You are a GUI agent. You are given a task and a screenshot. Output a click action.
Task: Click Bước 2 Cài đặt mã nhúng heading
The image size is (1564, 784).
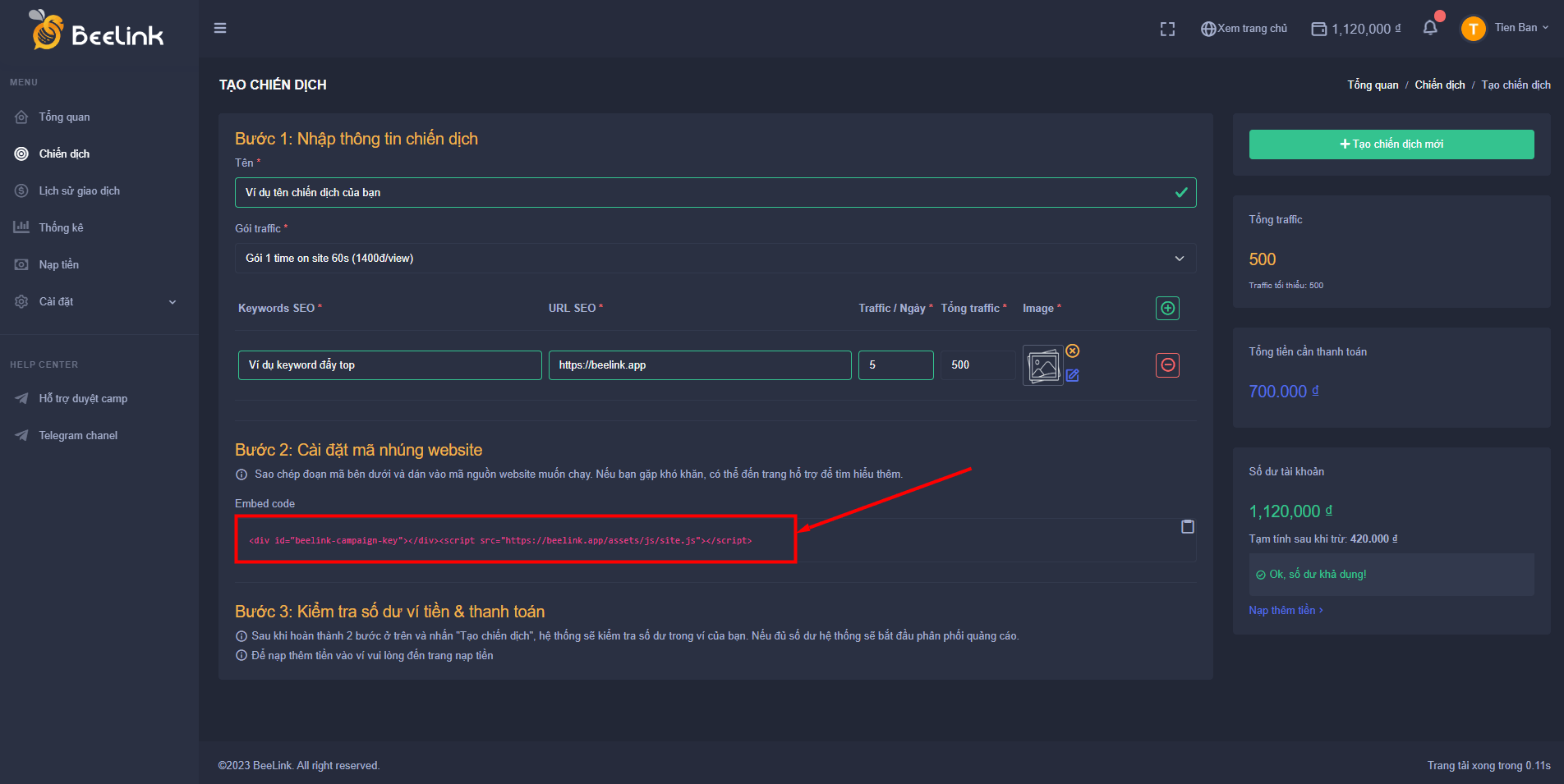[x=359, y=450]
